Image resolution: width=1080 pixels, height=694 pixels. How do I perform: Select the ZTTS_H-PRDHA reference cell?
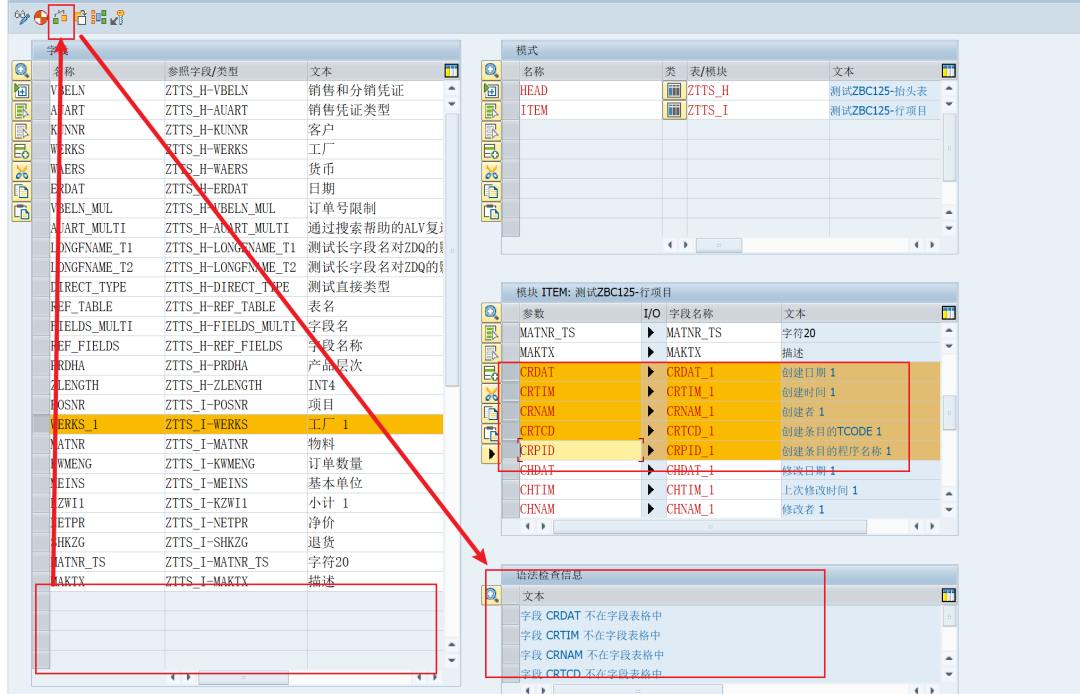(x=236, y=365)
